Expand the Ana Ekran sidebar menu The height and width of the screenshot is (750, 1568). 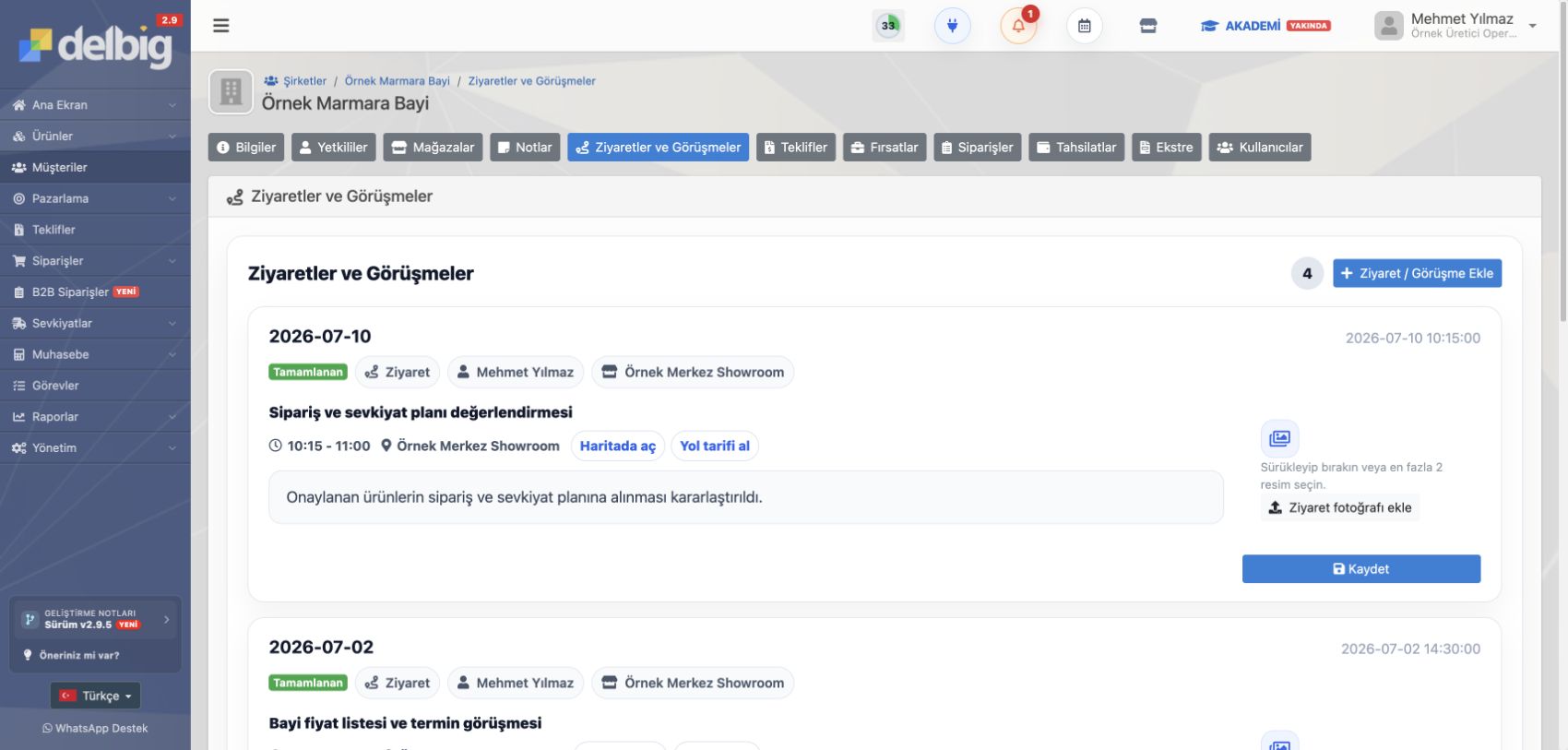point(95,105)
